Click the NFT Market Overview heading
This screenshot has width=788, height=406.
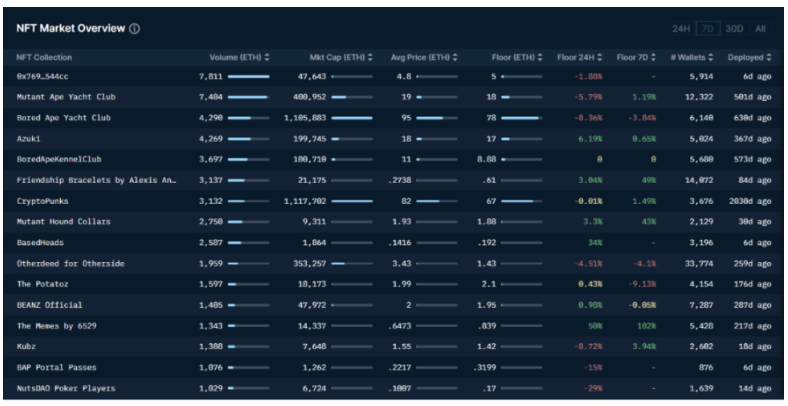pos(71,29)
